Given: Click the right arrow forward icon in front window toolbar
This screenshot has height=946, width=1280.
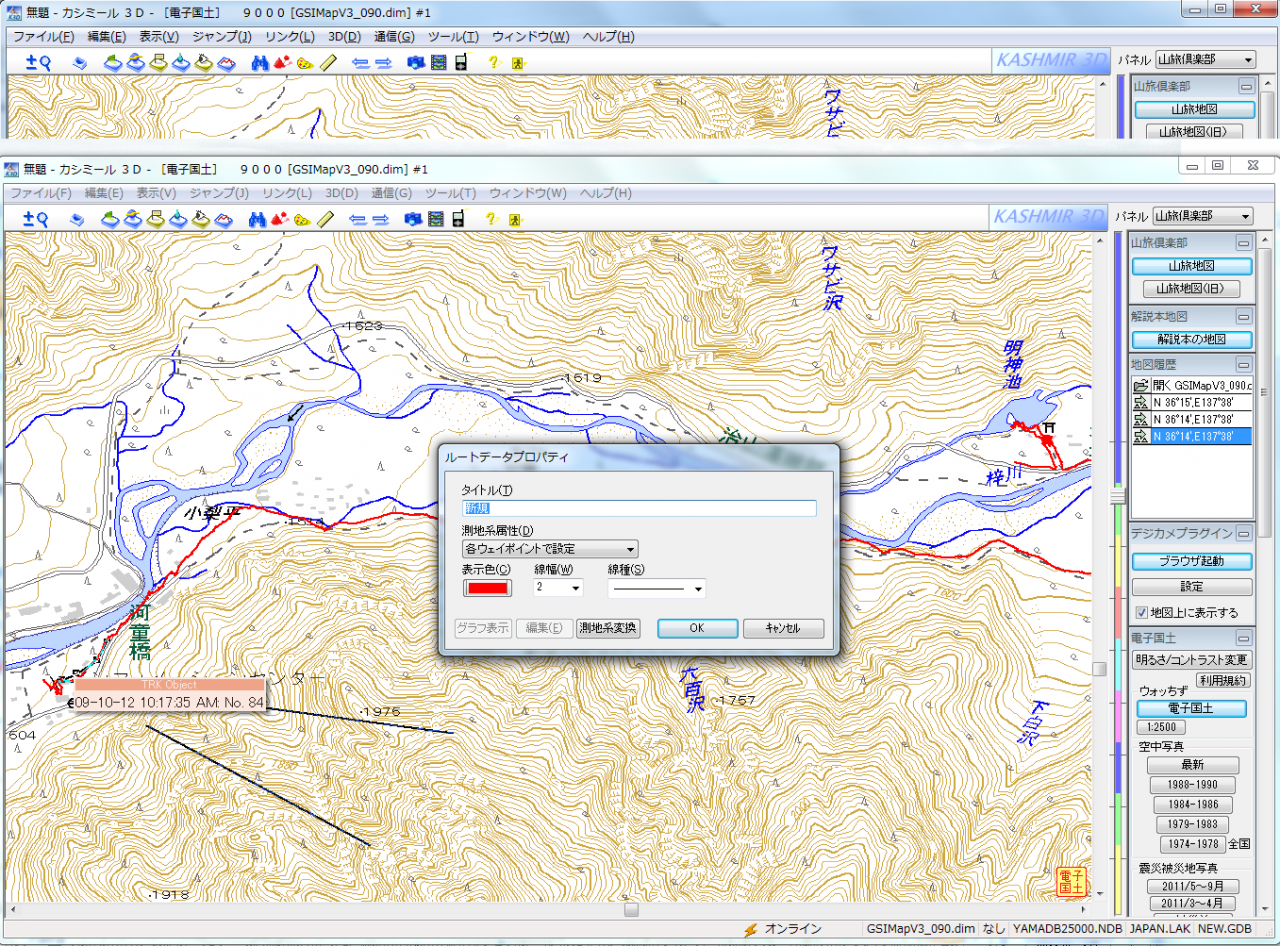Looking at the screenshot, I should pyautogui.click(x=380, y=218).
